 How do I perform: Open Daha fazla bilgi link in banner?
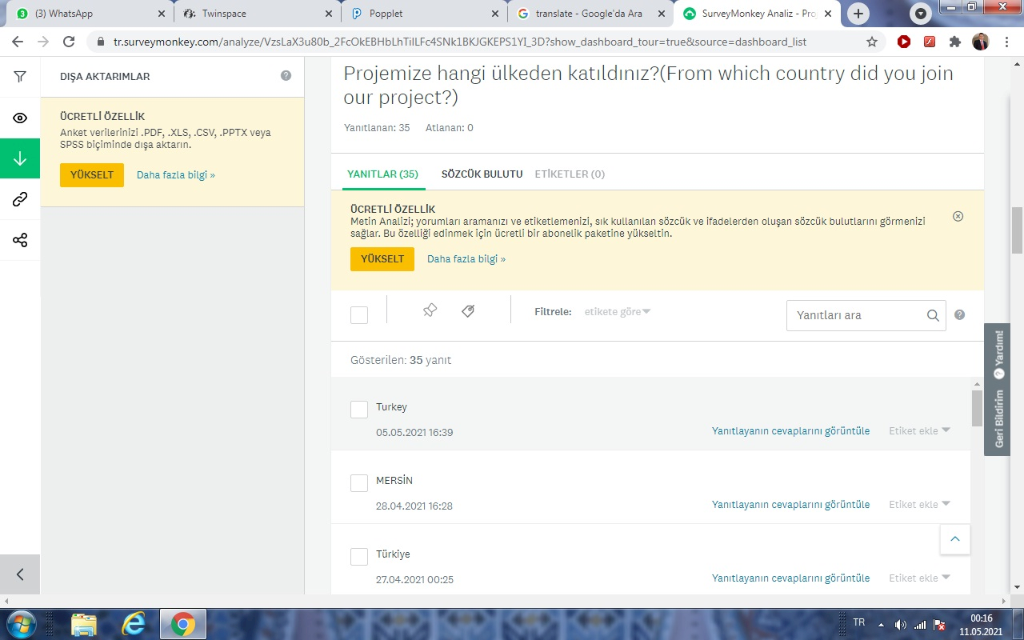[x=466, y=259]
